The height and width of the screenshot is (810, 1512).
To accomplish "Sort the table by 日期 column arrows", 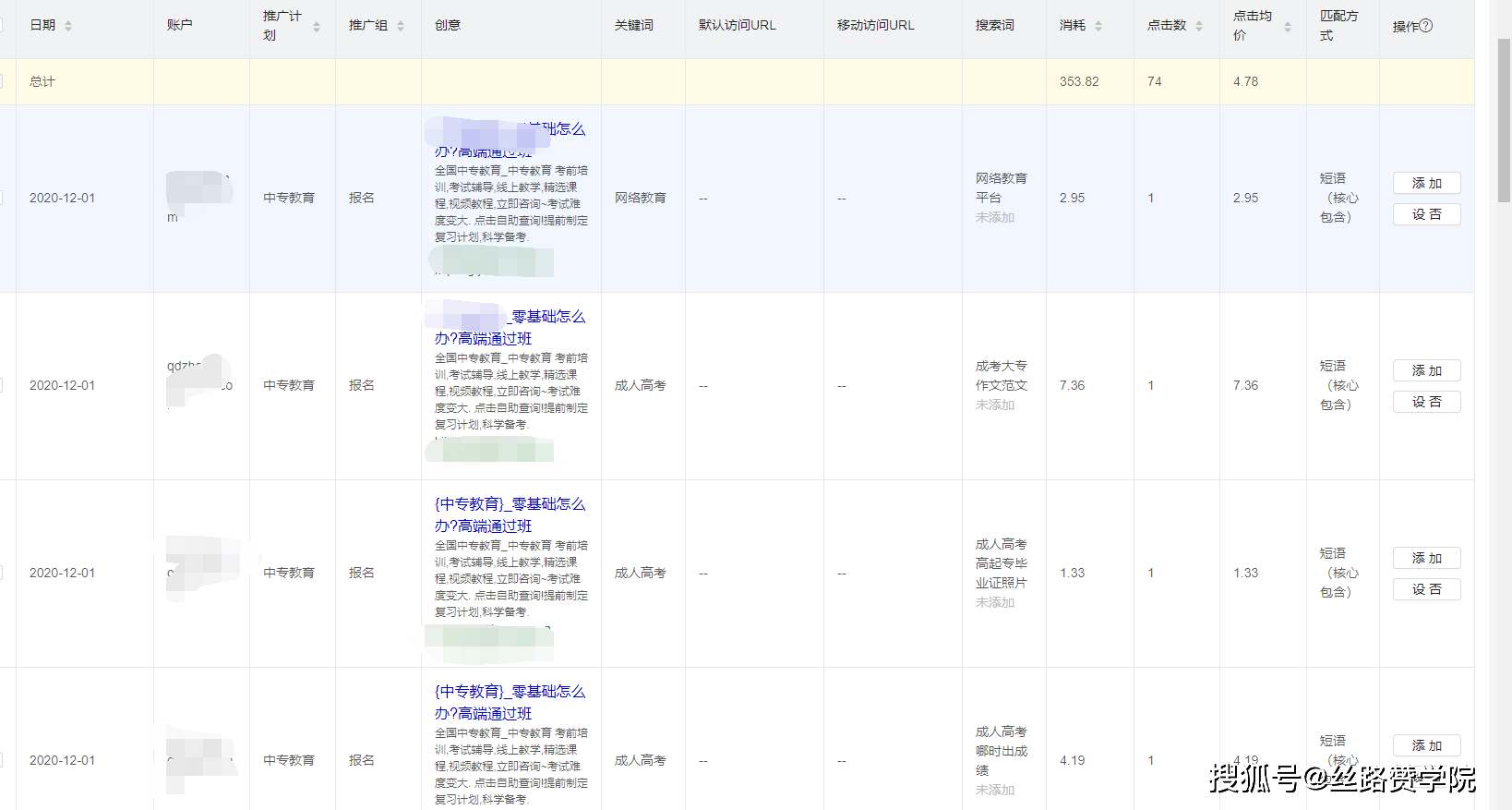I will (x=68, y=26).
